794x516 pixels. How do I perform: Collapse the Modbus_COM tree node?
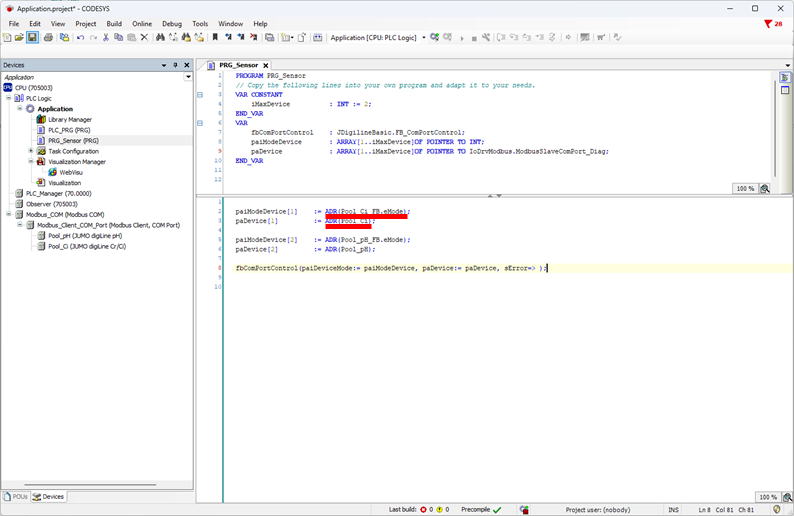(x=9, y=214)
